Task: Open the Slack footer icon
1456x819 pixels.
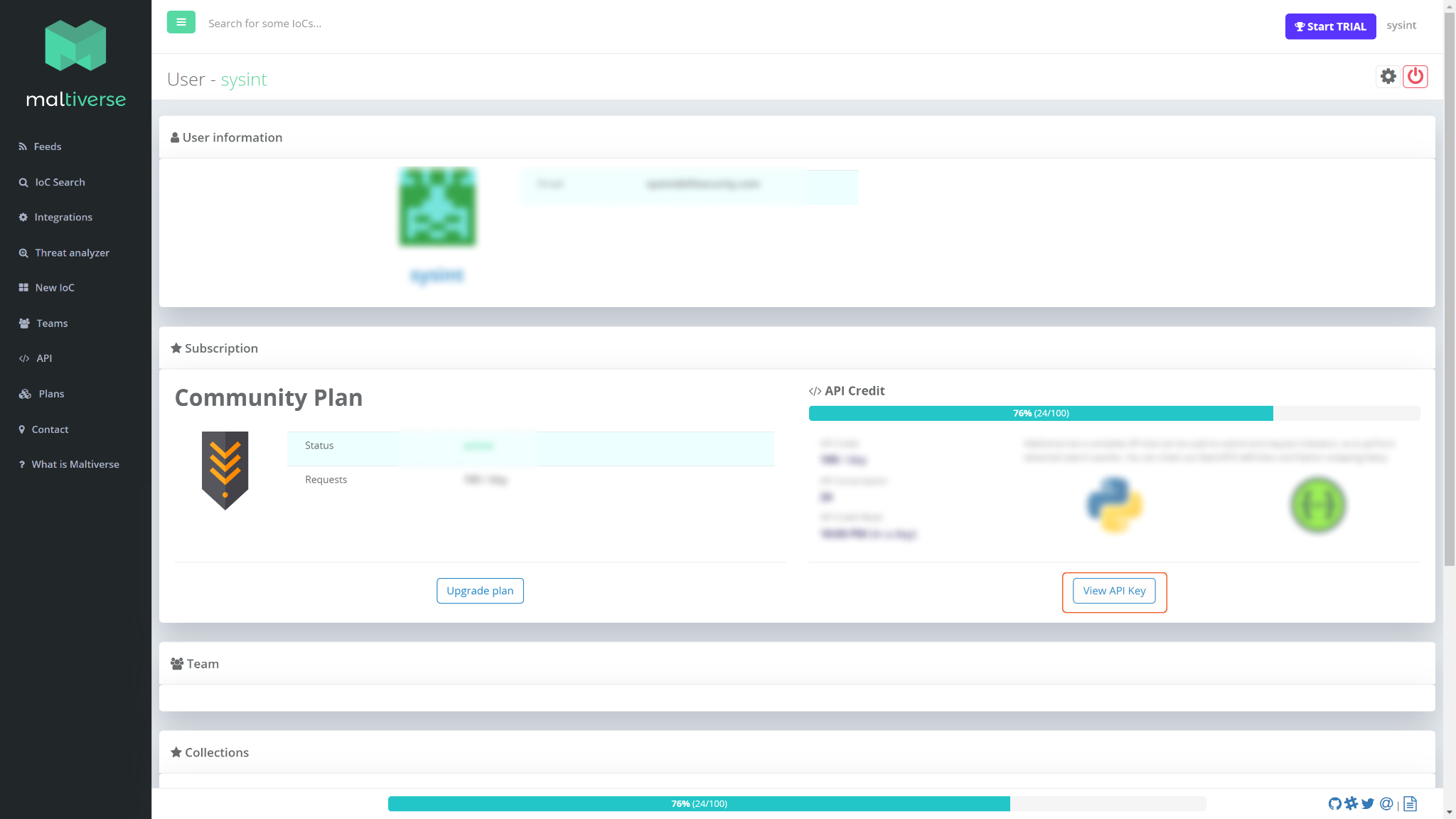Action: click(x=1351, y=803)
